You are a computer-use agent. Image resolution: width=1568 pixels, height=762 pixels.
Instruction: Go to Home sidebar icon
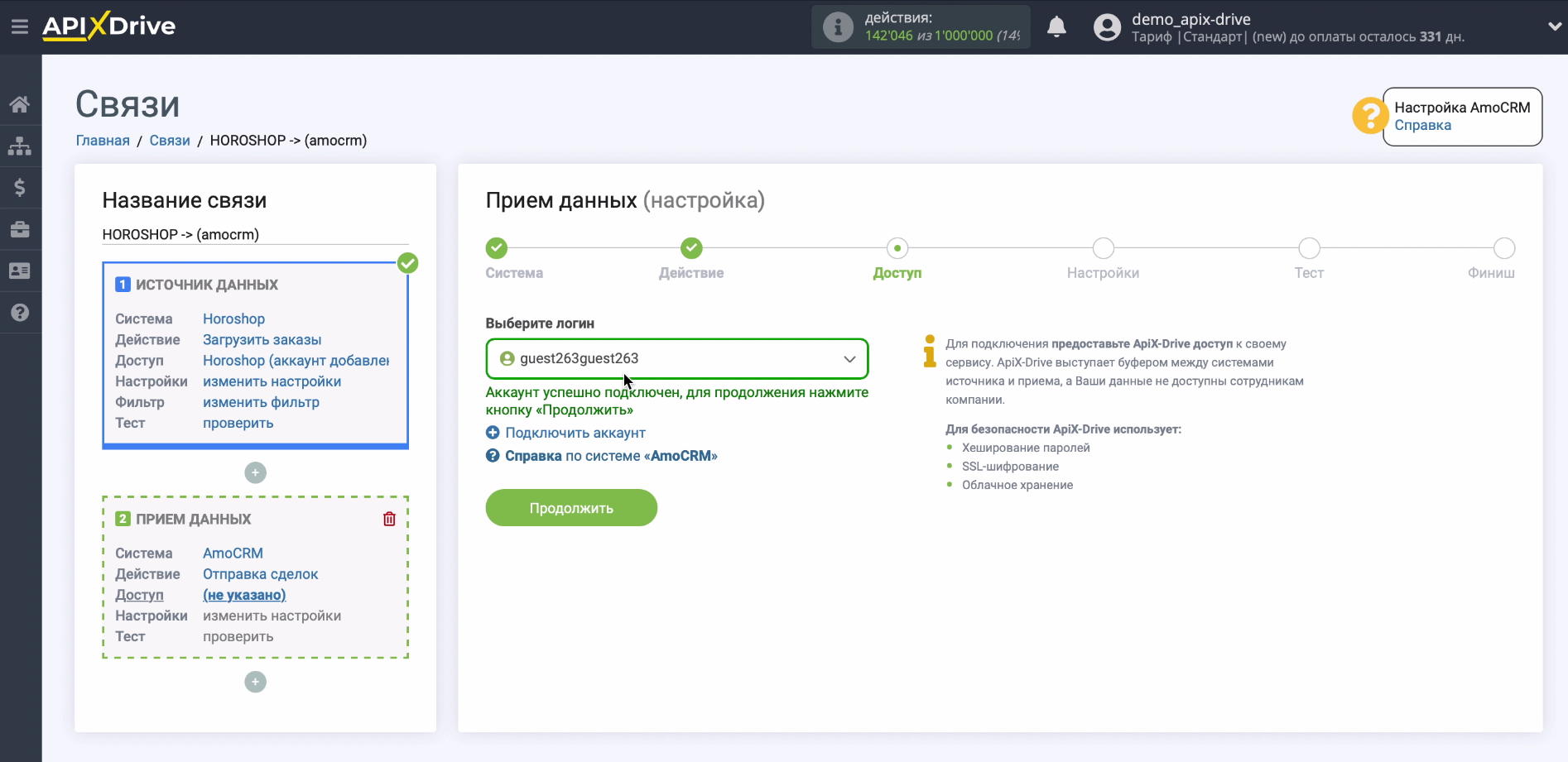tap(20, 104)
